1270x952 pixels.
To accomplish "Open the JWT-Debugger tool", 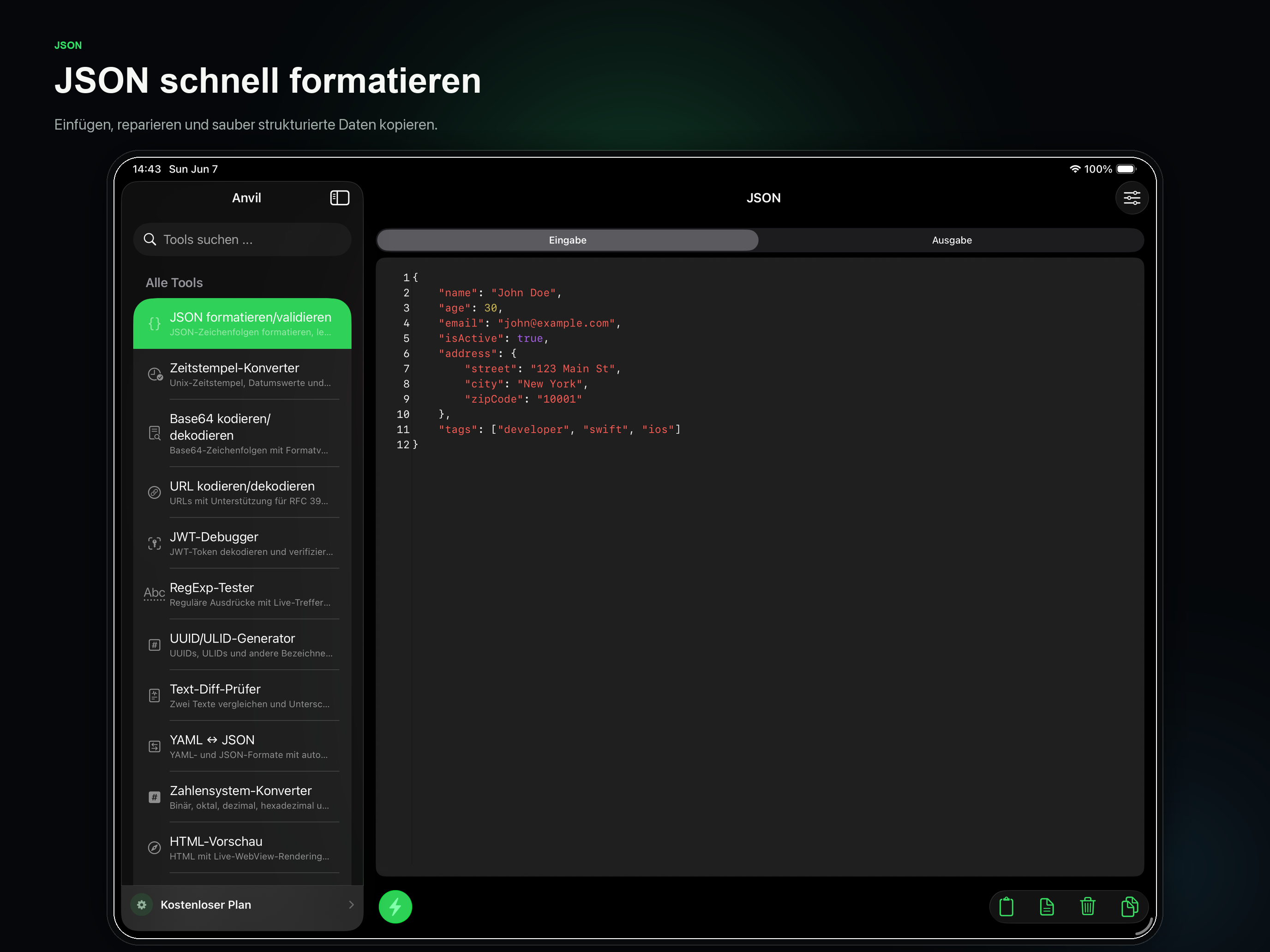I will (242, 543).
